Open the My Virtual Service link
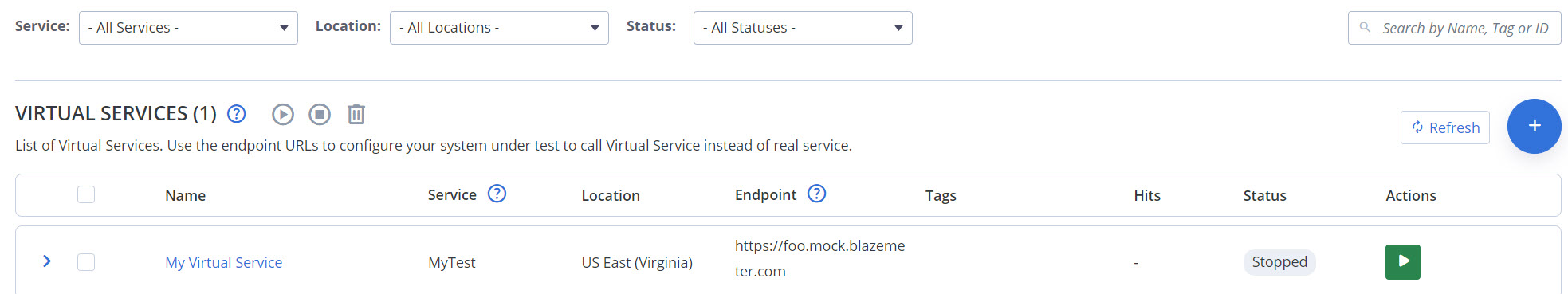This screenshot has width=1568, height=294. click(x=224, y=262)
